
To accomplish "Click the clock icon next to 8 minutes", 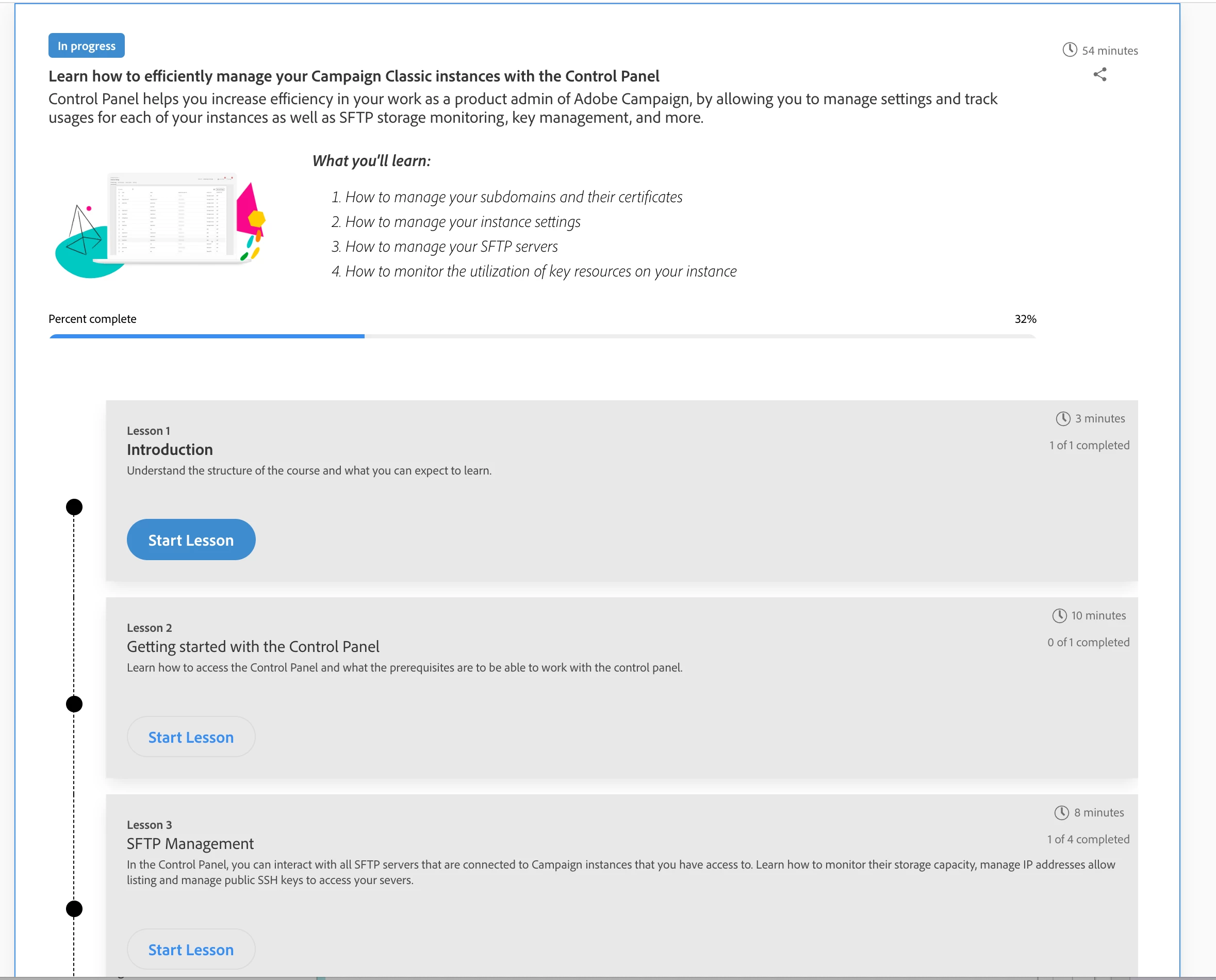I will 1061,812.
